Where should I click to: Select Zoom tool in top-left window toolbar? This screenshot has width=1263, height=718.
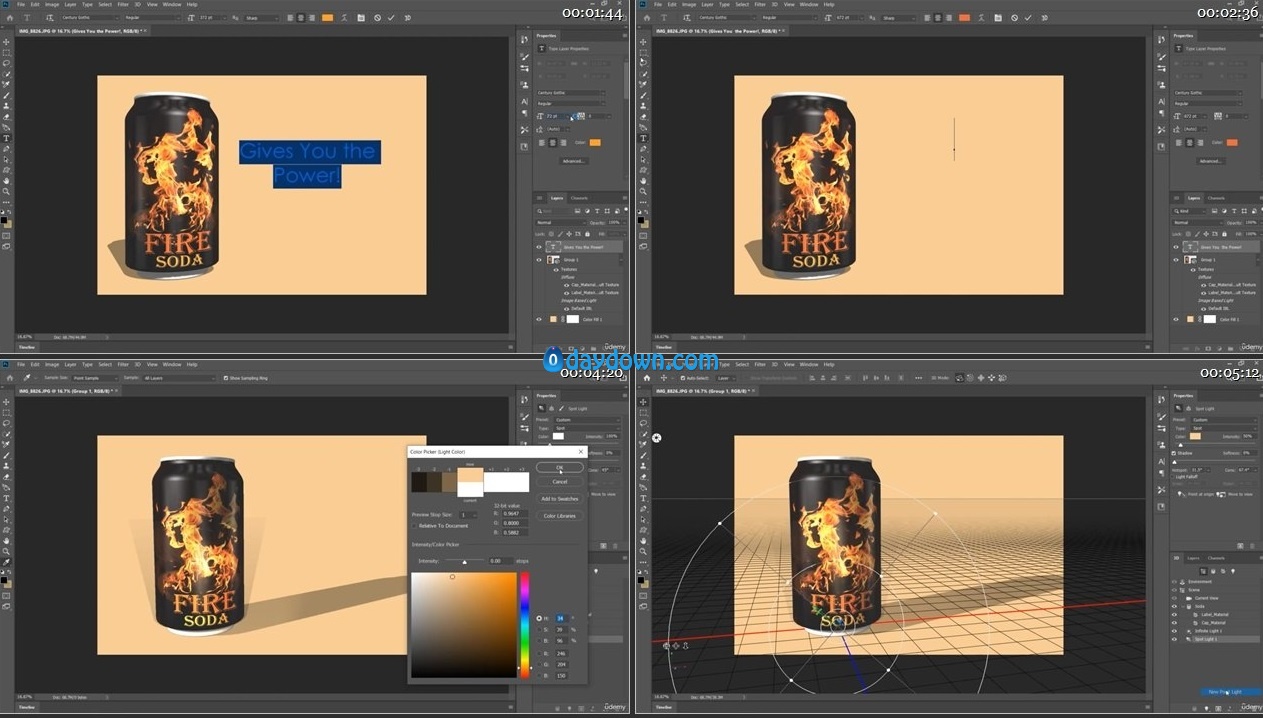click(6, 191)
